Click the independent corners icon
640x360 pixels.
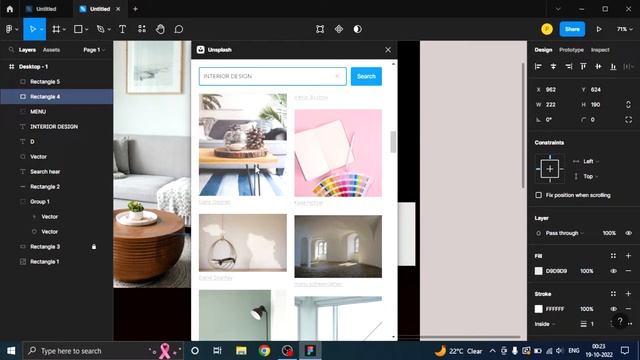pyautogui.click(x=628, y=120)
